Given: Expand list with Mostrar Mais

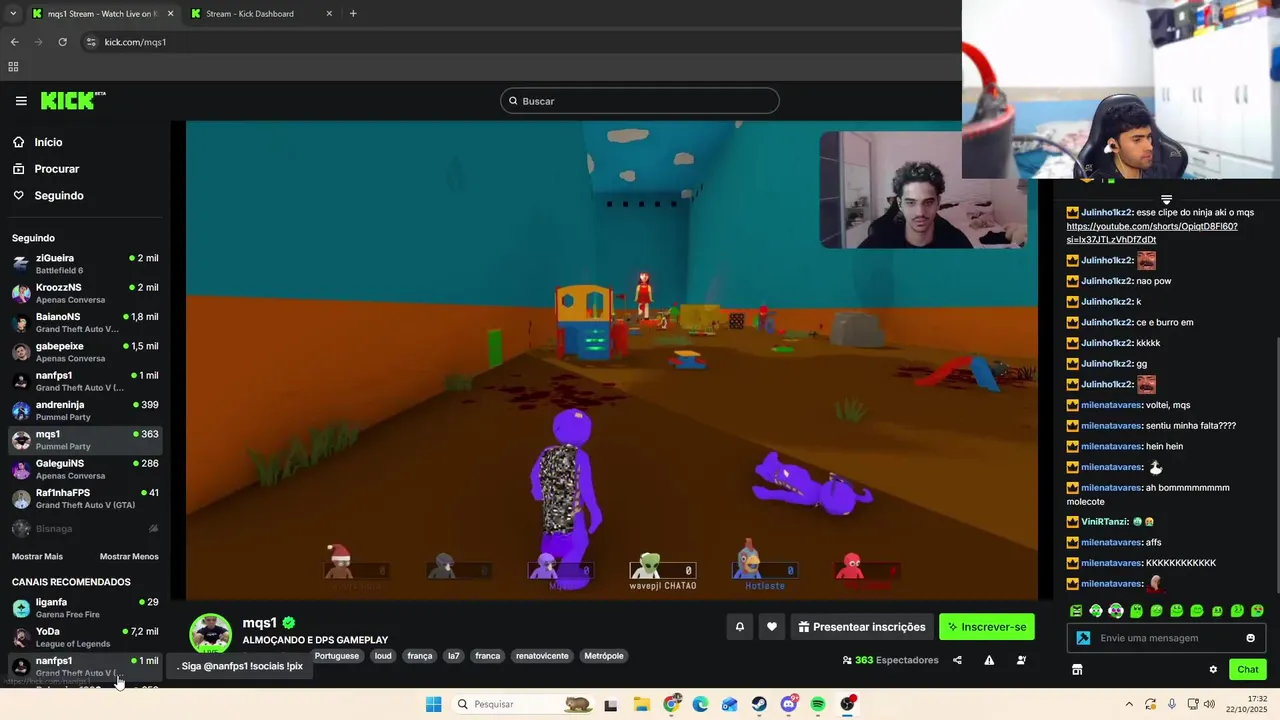Looking at the screenshot, I should tap(37, 556).
